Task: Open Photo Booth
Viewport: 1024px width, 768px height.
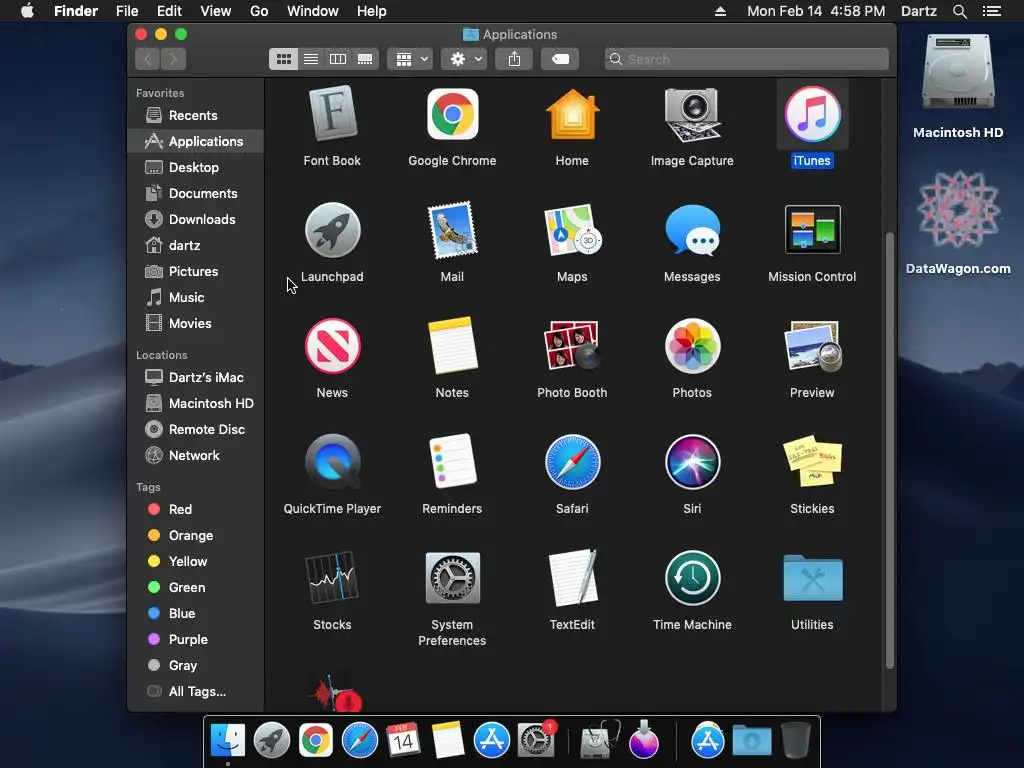Action: tap(572, 346)
